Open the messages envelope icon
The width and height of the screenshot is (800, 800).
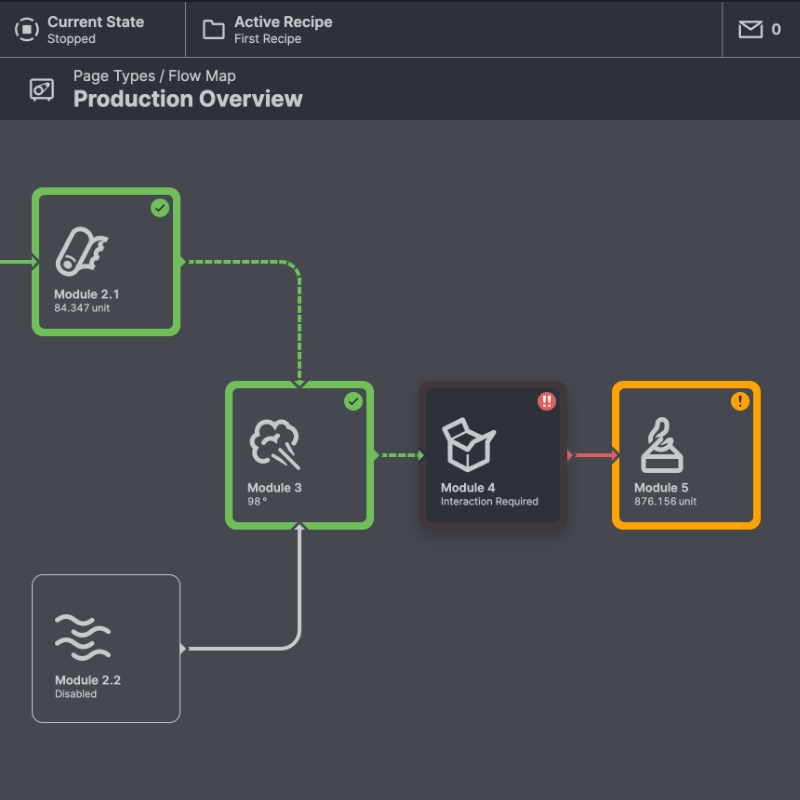point(751,29)
